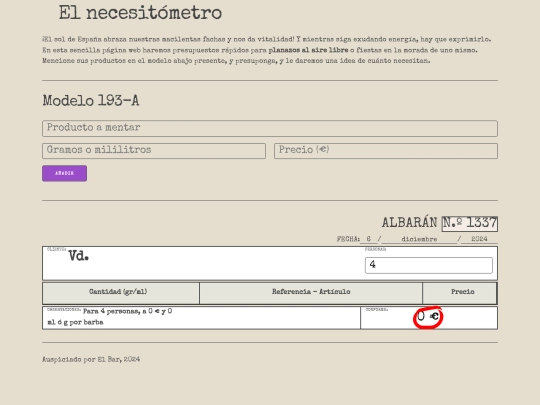Click the year '2024' in the date line
Viewport: 540px width, 405px height.
pos(479,239)
